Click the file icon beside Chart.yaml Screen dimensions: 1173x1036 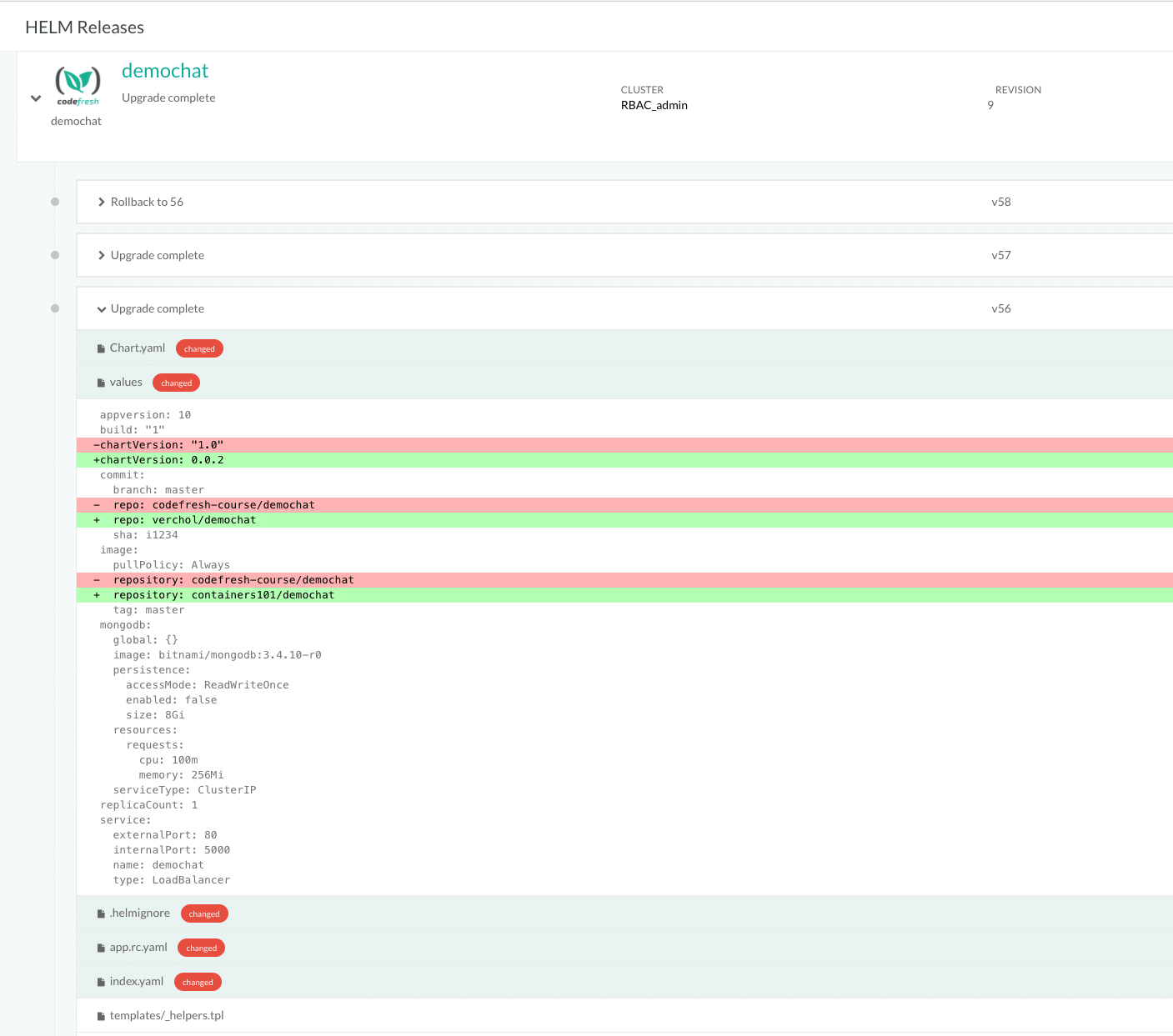tap(101, 349)
